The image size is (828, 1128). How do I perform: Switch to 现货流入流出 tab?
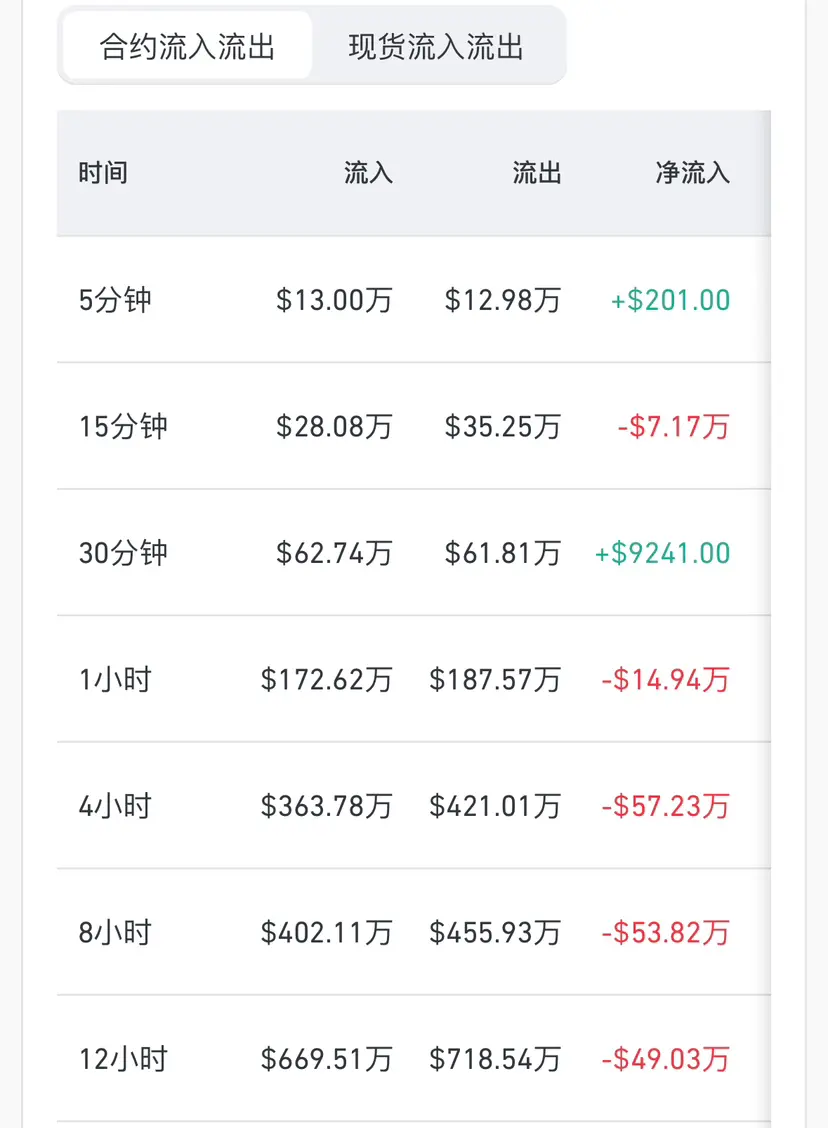pos(436,47)
